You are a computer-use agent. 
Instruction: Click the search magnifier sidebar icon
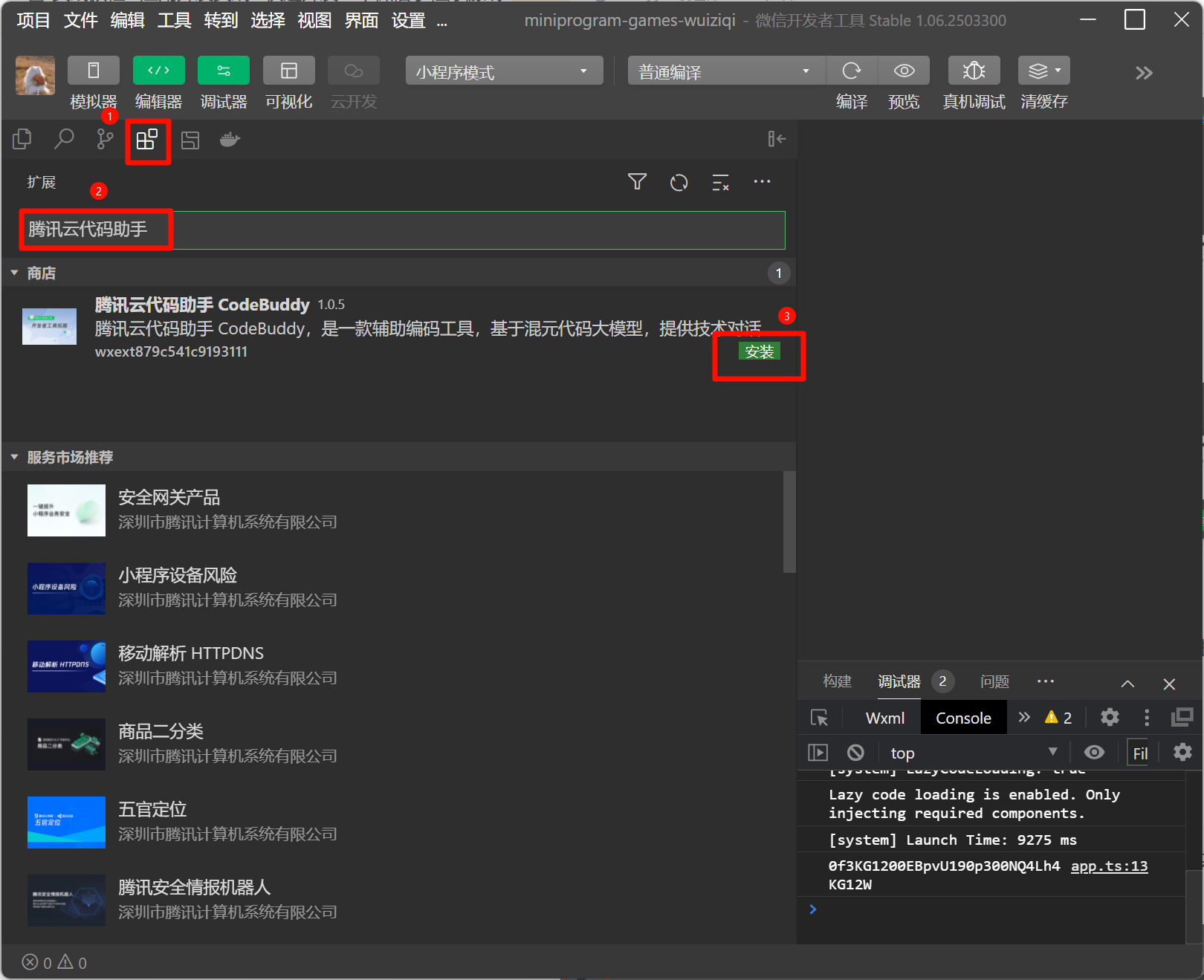65,139
